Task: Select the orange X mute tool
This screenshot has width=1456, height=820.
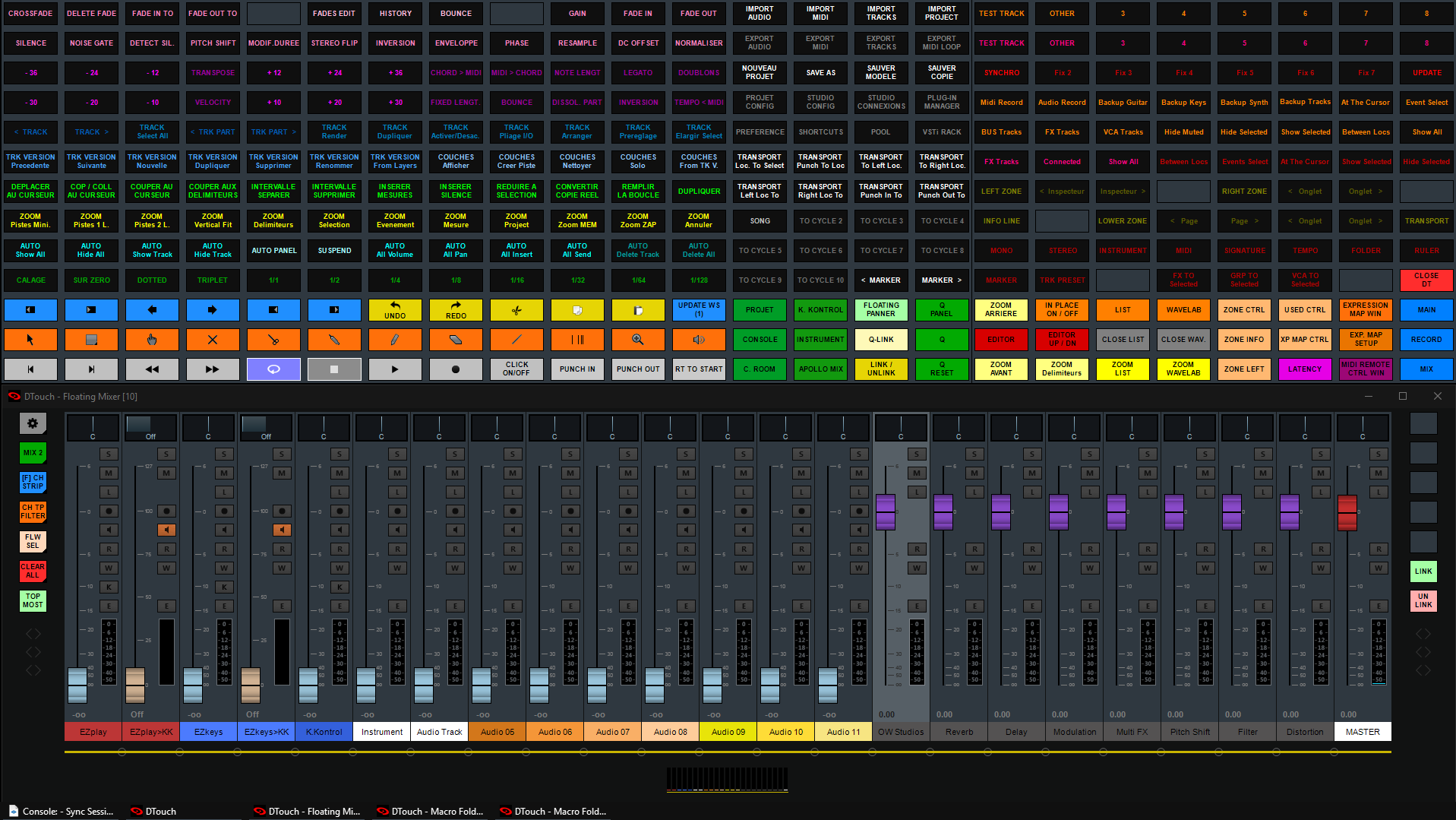Action: tap(213, 340)
